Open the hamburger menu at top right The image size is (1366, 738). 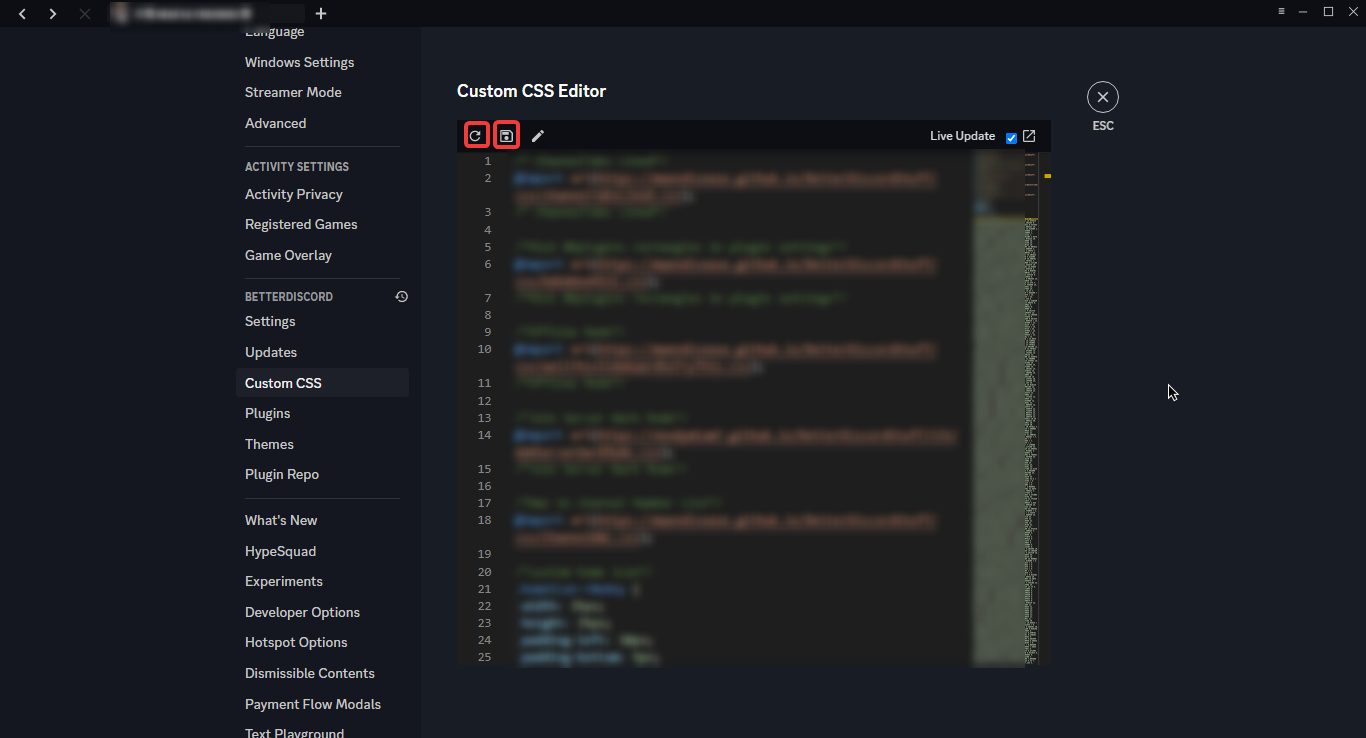point(1281,11)
